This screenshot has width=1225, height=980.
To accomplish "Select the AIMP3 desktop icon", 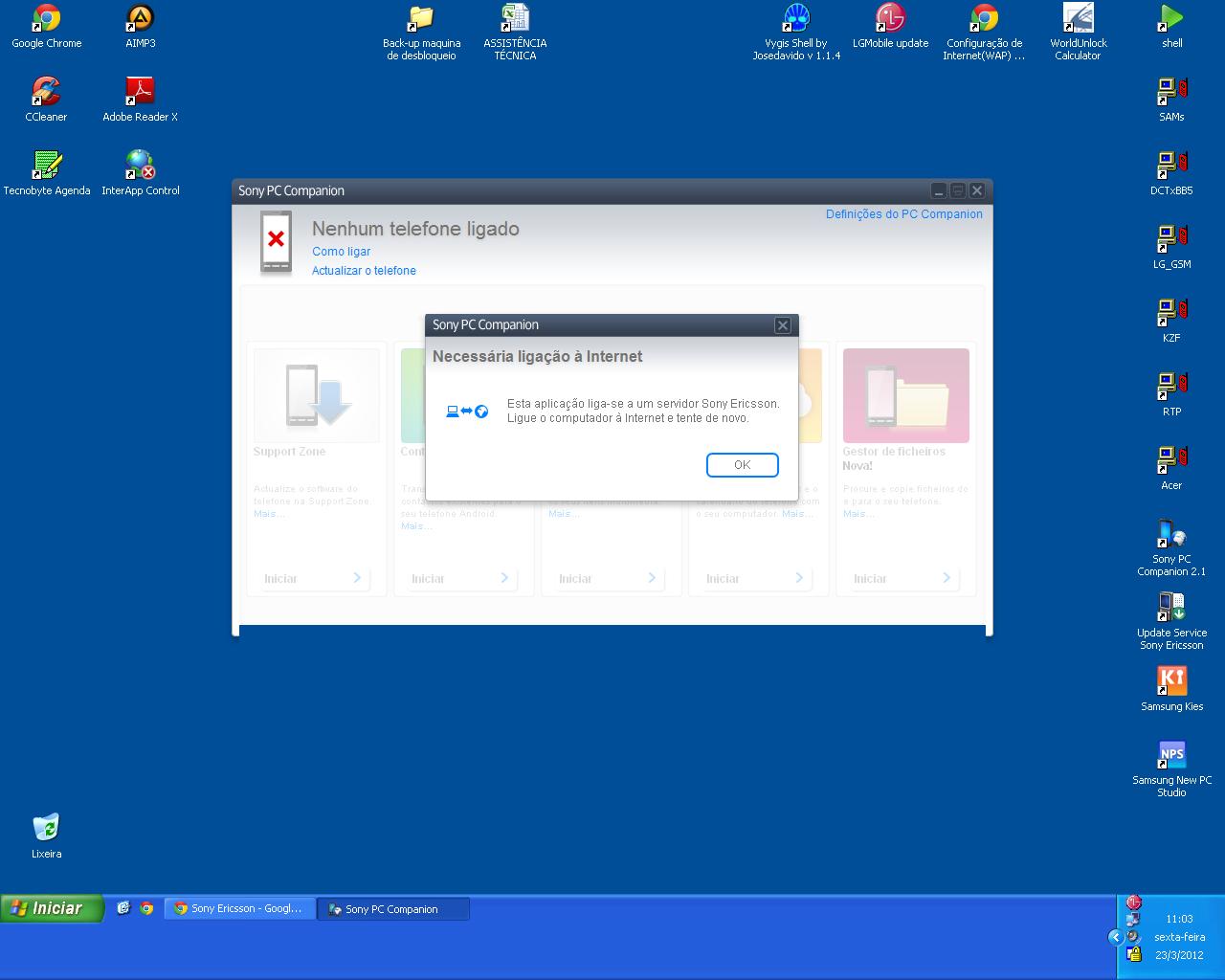I will (141, 26).
